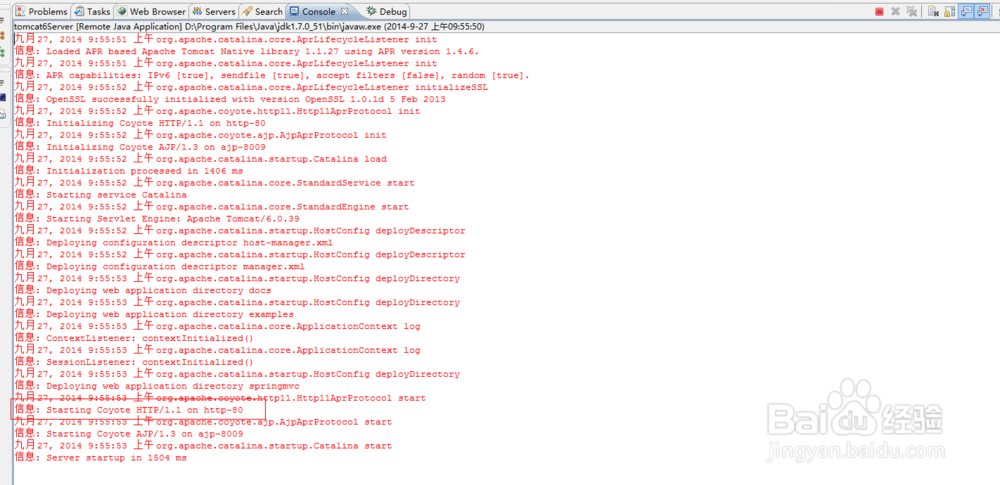1000x485 pixels.
Task: Open the Tasks tab
Action: 92,11
